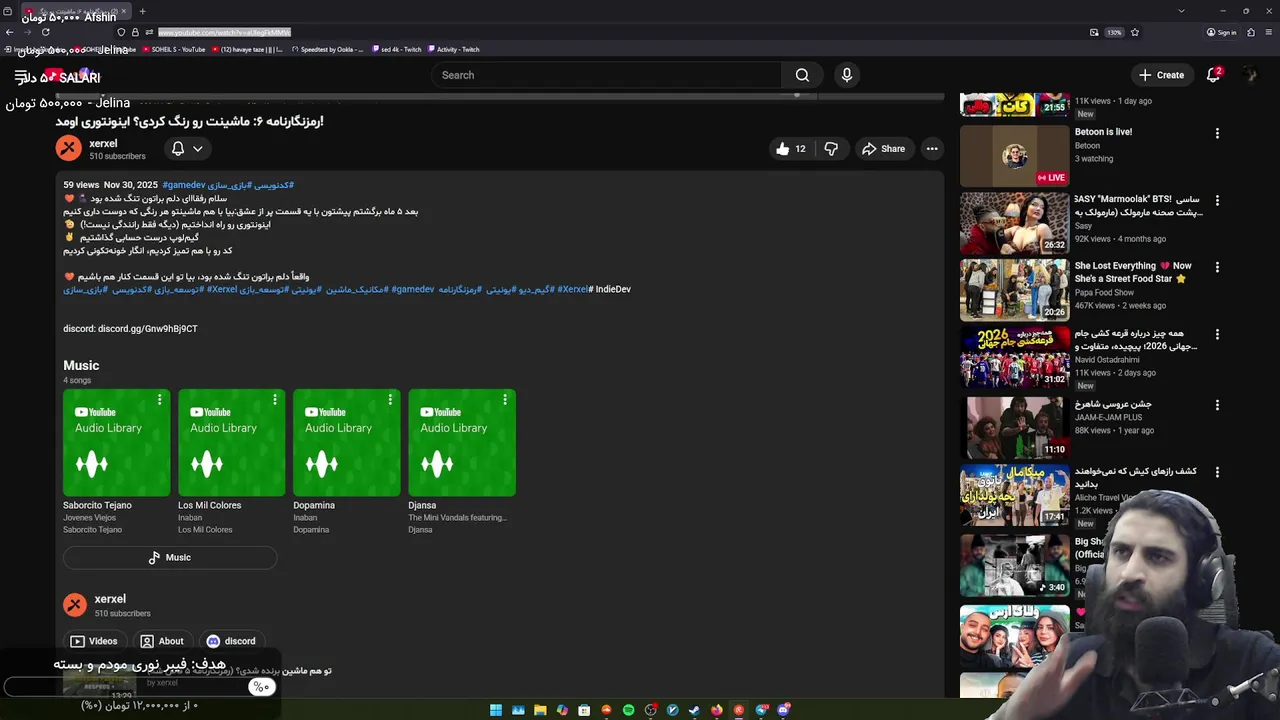1280x720 pixels.
Task: Open options for Djansa song
Action: pyautogui.click(x=505, y=400)
